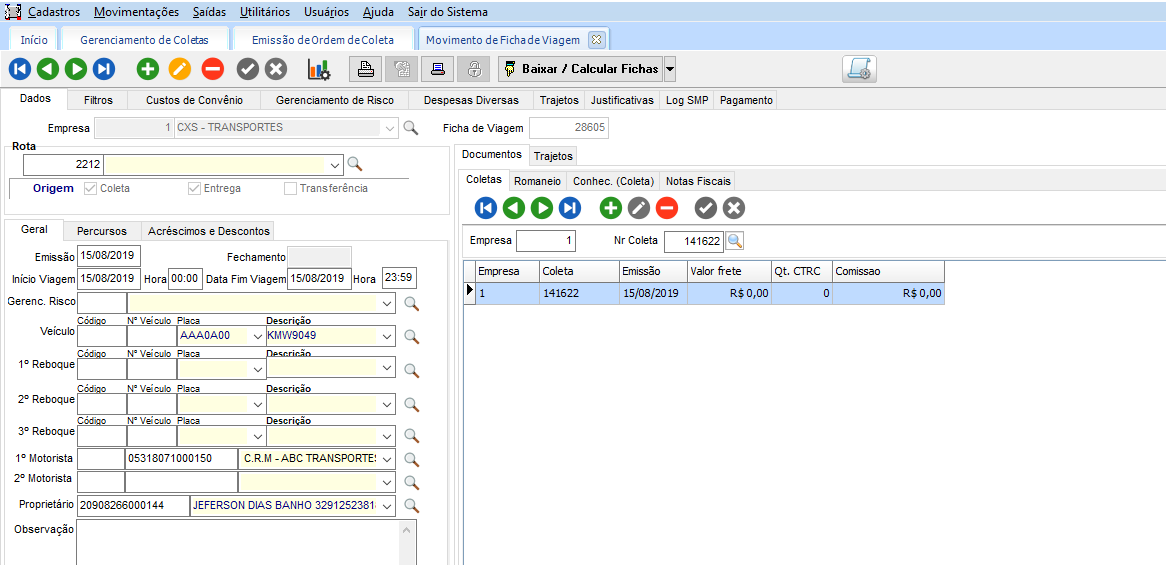
Task: Expand the Veículo Placa dropdown
Action: [258, 336]
